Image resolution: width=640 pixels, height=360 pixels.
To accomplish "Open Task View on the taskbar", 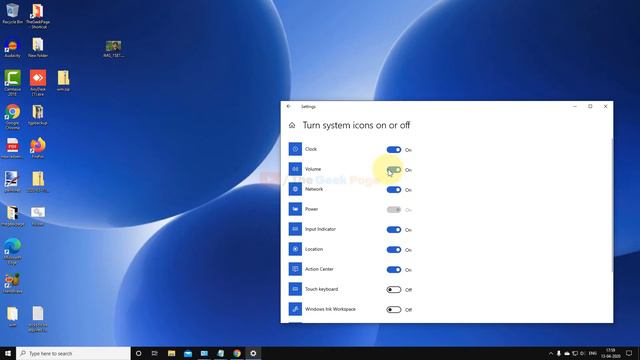I will coord(155,353).
